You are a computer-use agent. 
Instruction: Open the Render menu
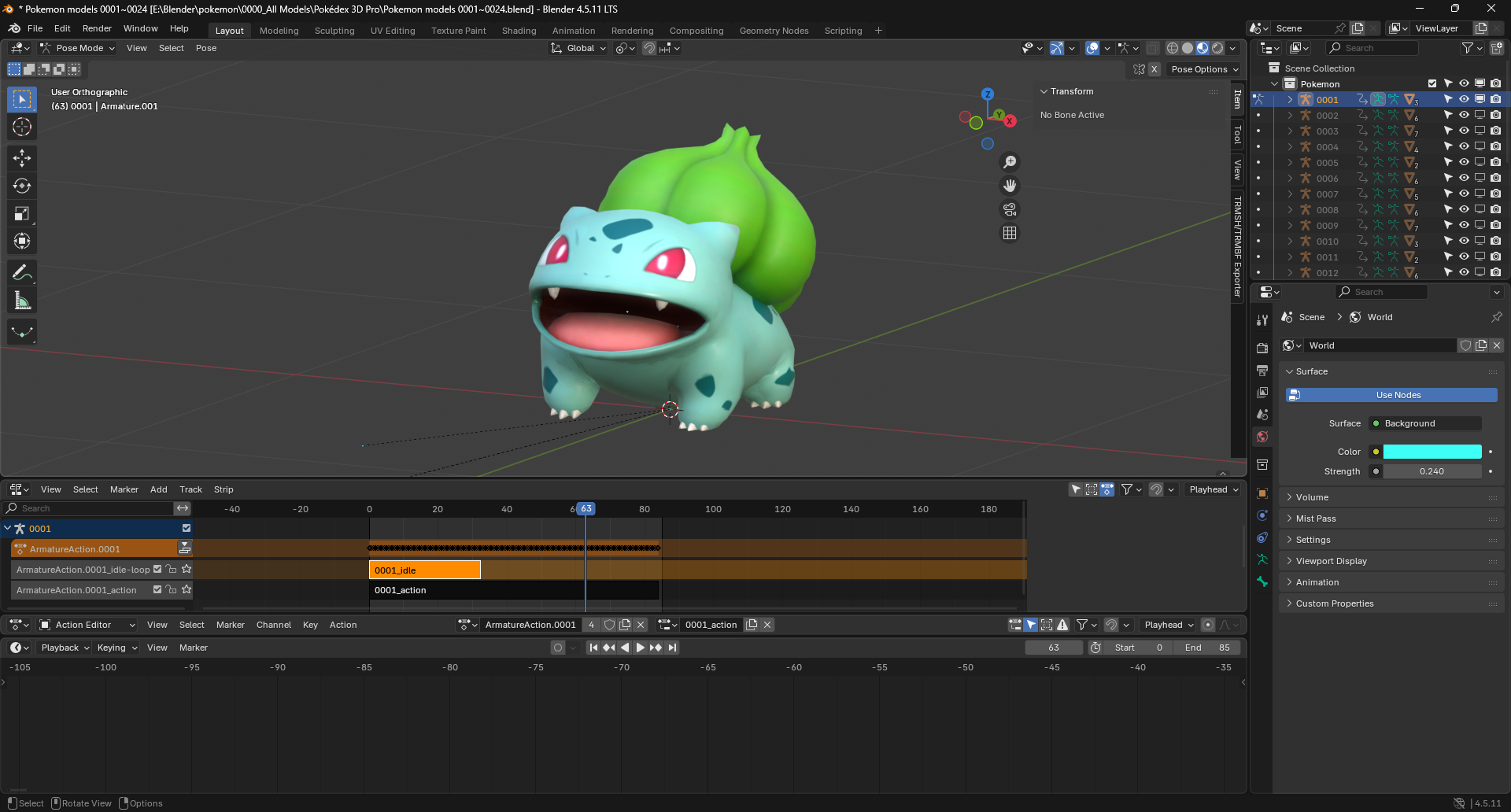tap(97, 28)
